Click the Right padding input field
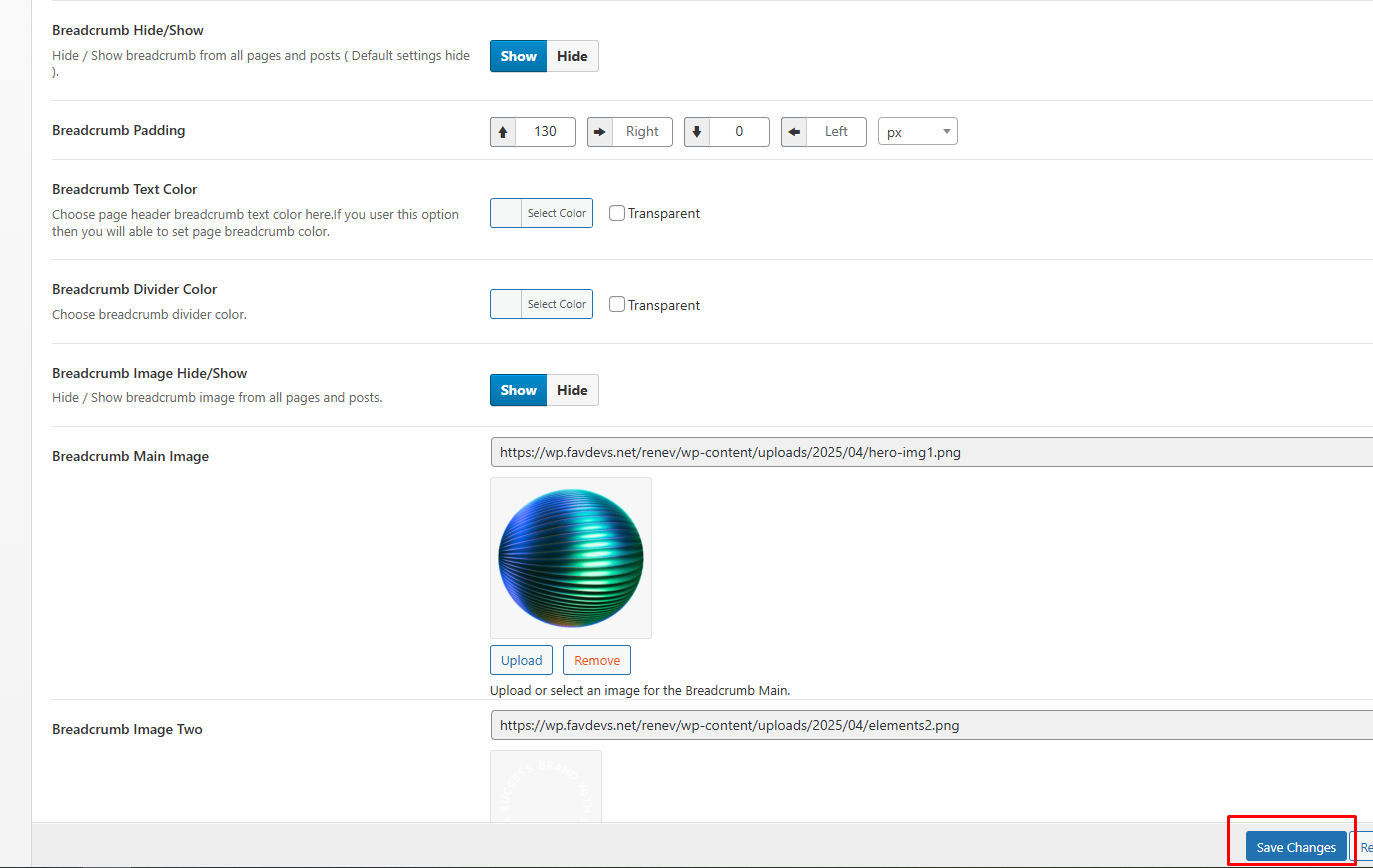The image size is (1373, 868). pyautogui.click(x=642, y=132)
